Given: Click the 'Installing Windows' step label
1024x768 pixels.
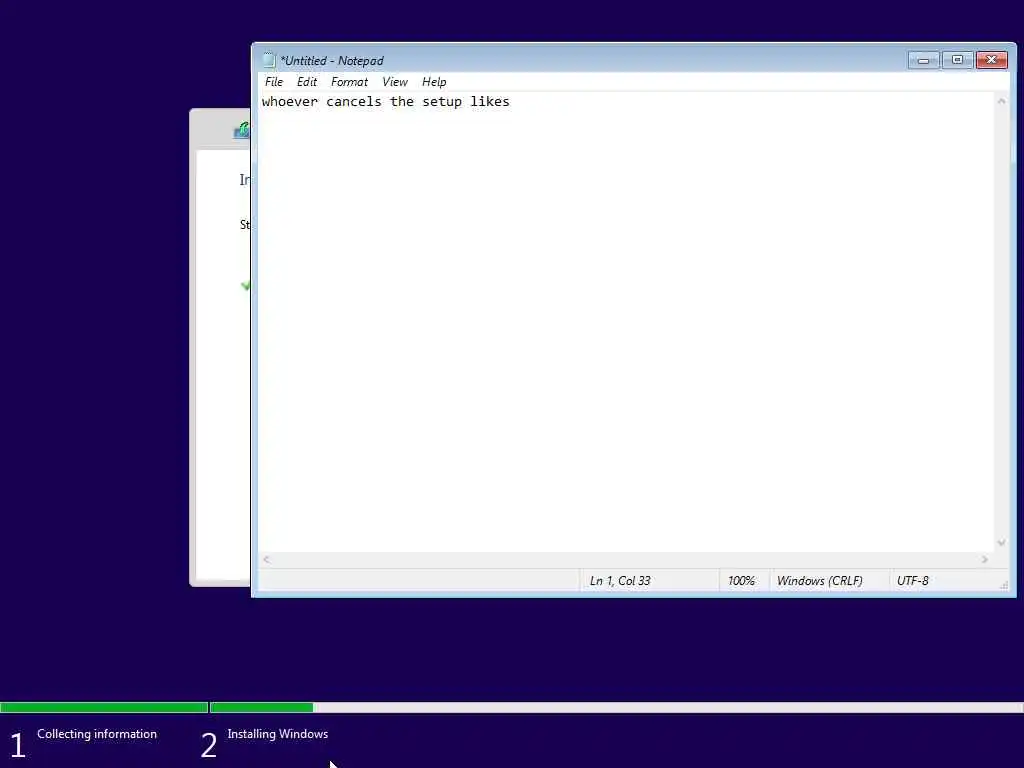Looking at the screenshot, I should [278, 734].
